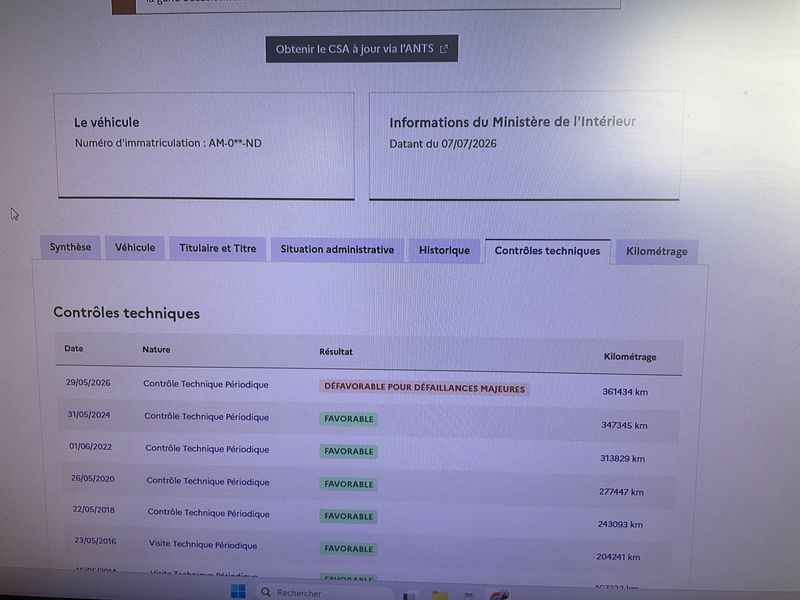Click the Obtenir le CSA à jour via l'ANTS button
The image size is (800, 600).
point(362,49)
